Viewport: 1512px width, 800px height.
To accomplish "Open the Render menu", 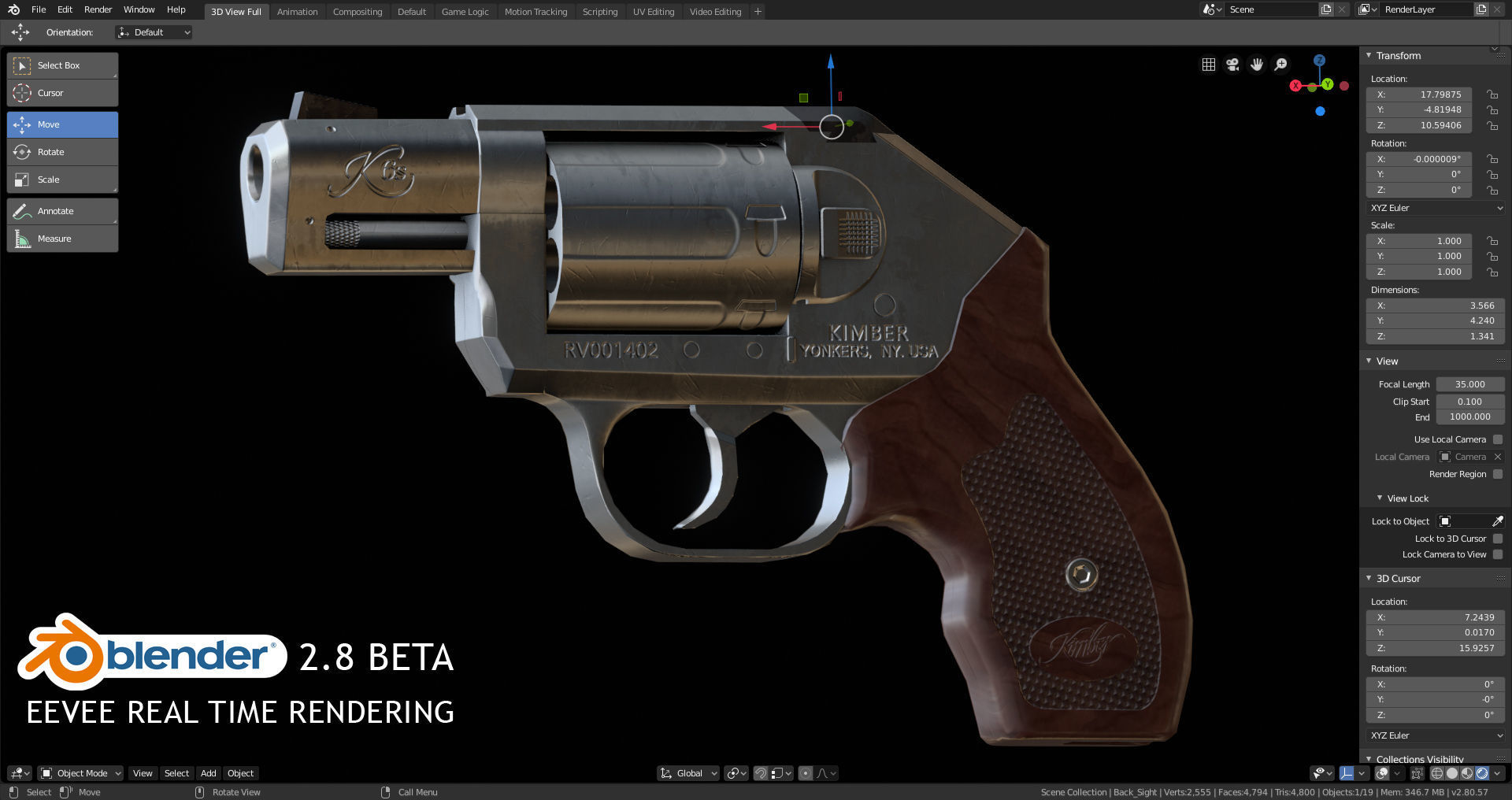I will point(98,9).
